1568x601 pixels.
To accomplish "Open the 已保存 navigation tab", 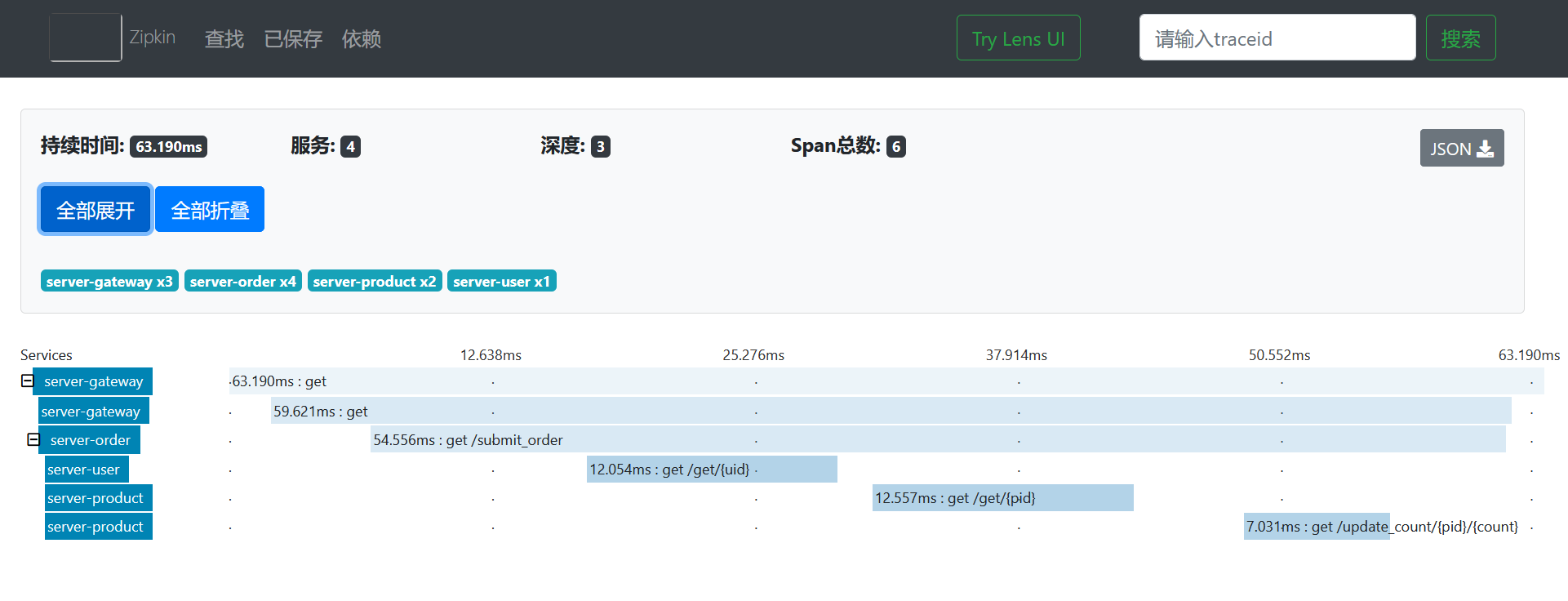I will click(293, 39).
